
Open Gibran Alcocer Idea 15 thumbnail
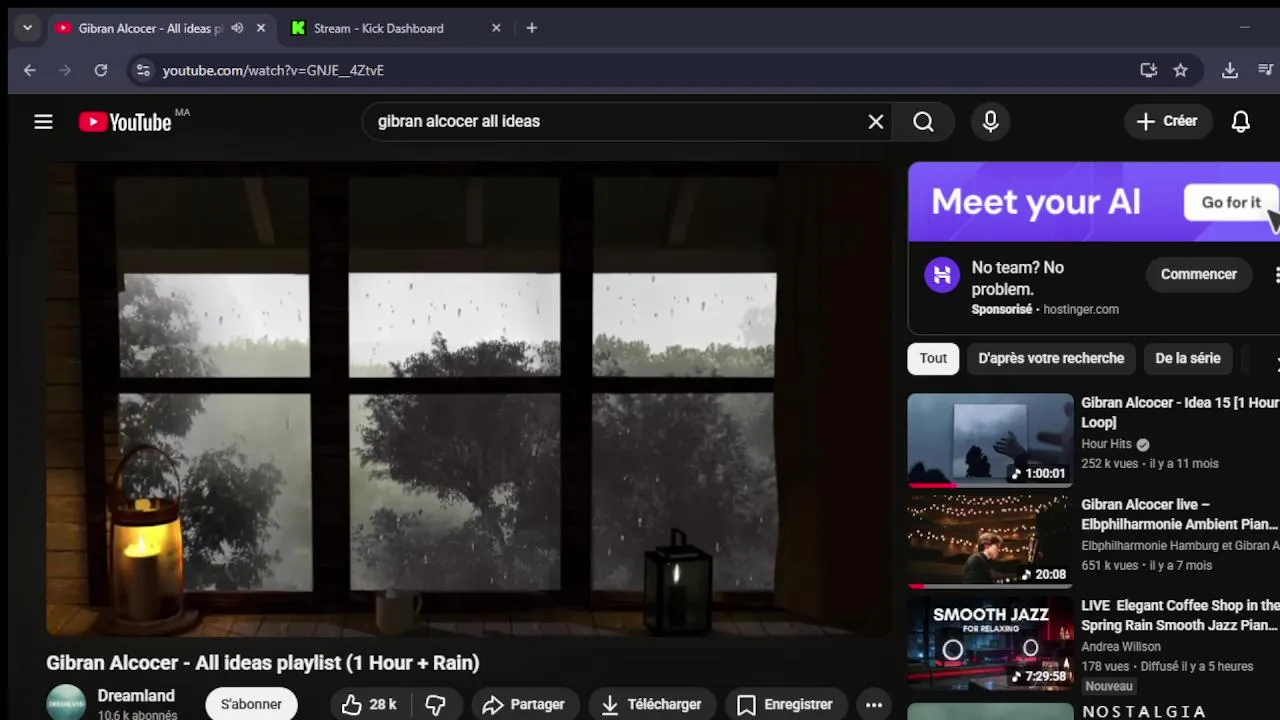(x=990, y=440)
